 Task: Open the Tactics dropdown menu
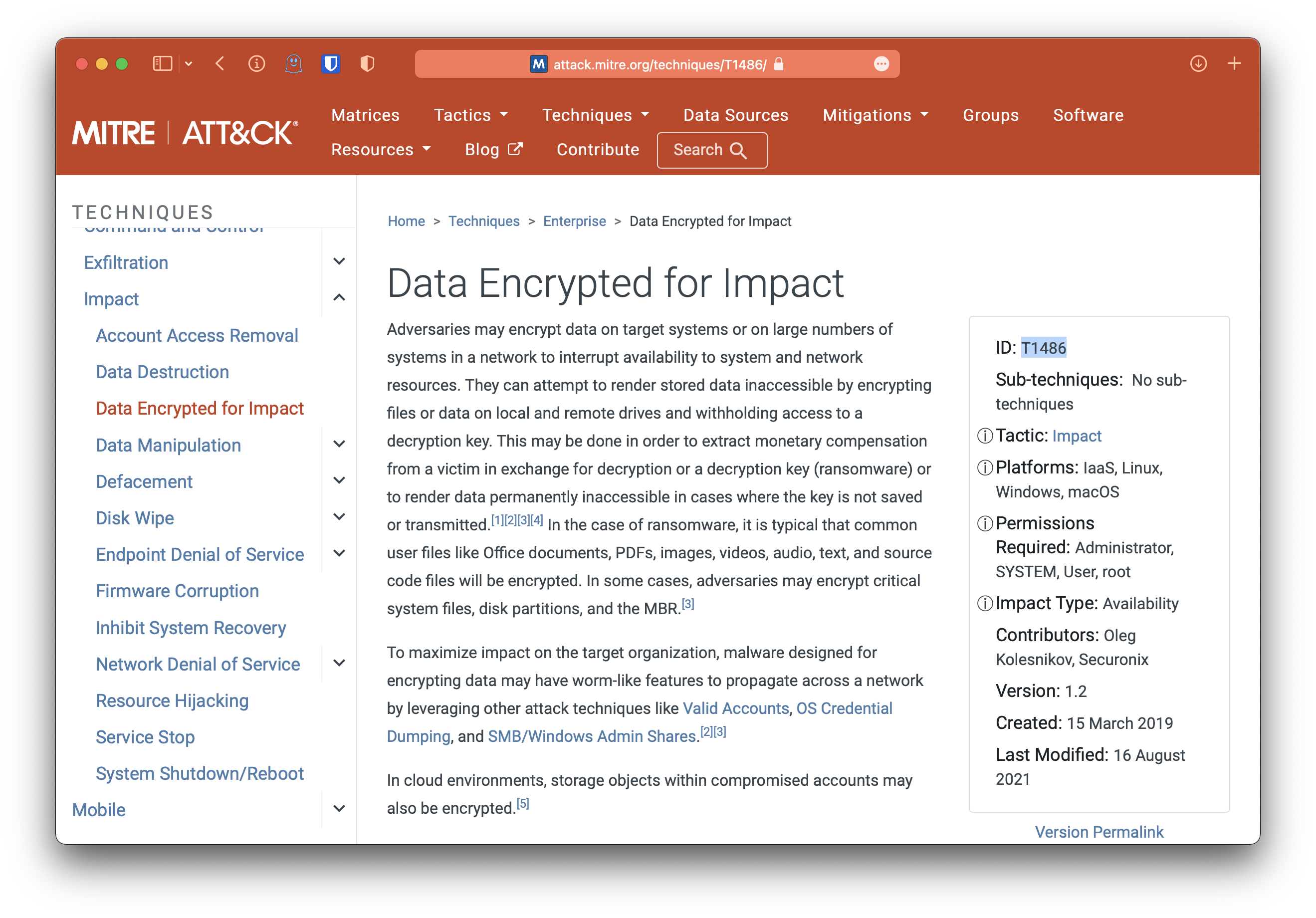[x=470, y=115]
